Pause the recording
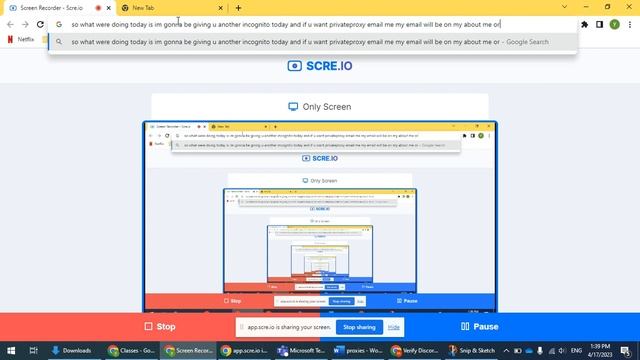The image size is (640, 360). (x=480, y=327)
